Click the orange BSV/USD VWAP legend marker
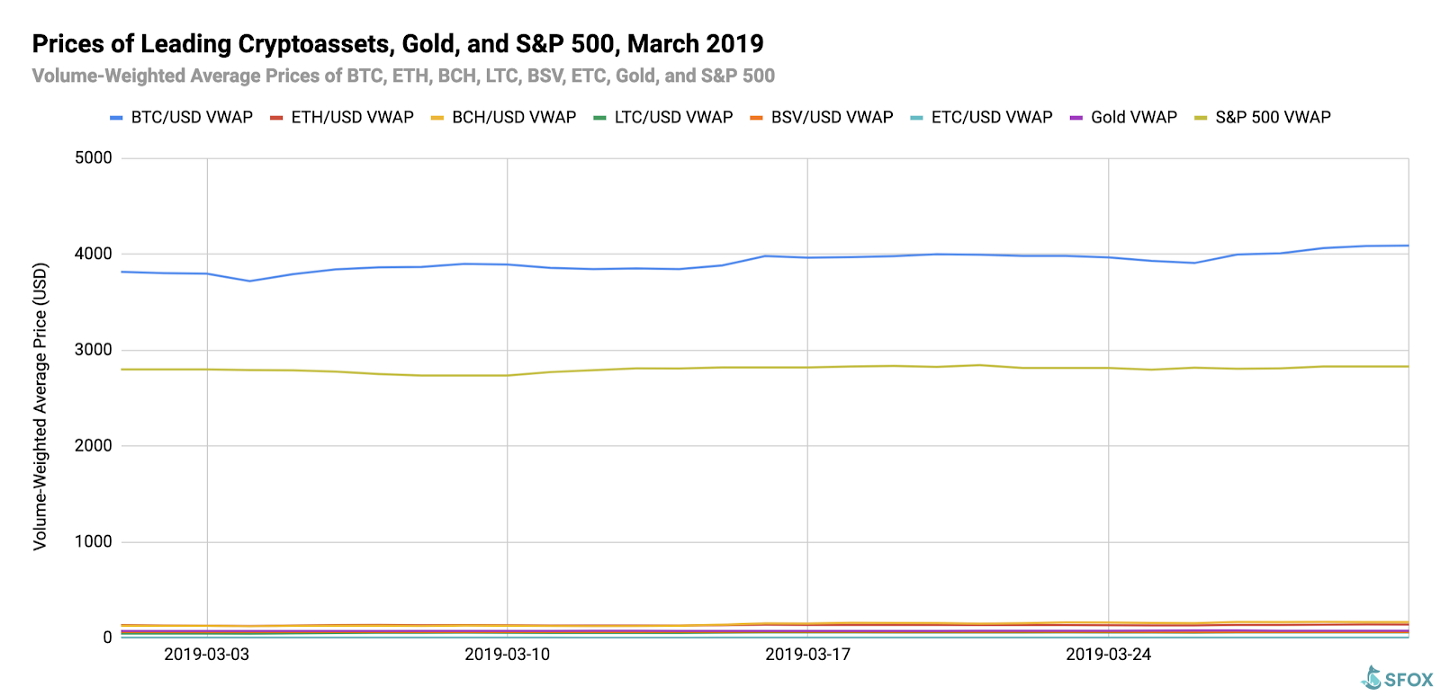This screenshot has width=1440, height=695. [759, 117]
